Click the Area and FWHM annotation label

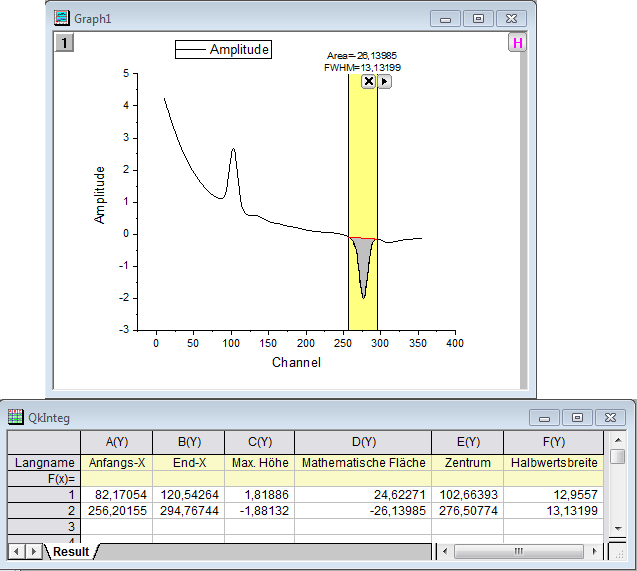click(362, 61)
